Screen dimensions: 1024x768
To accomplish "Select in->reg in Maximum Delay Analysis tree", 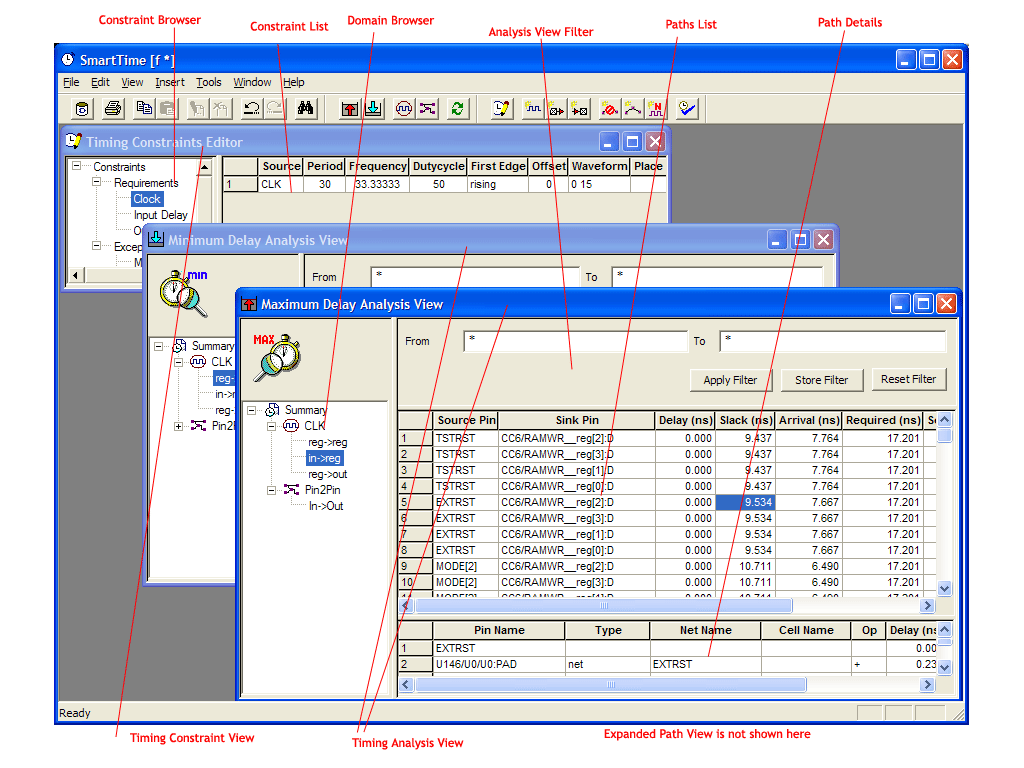I will (x=324, y=458).
